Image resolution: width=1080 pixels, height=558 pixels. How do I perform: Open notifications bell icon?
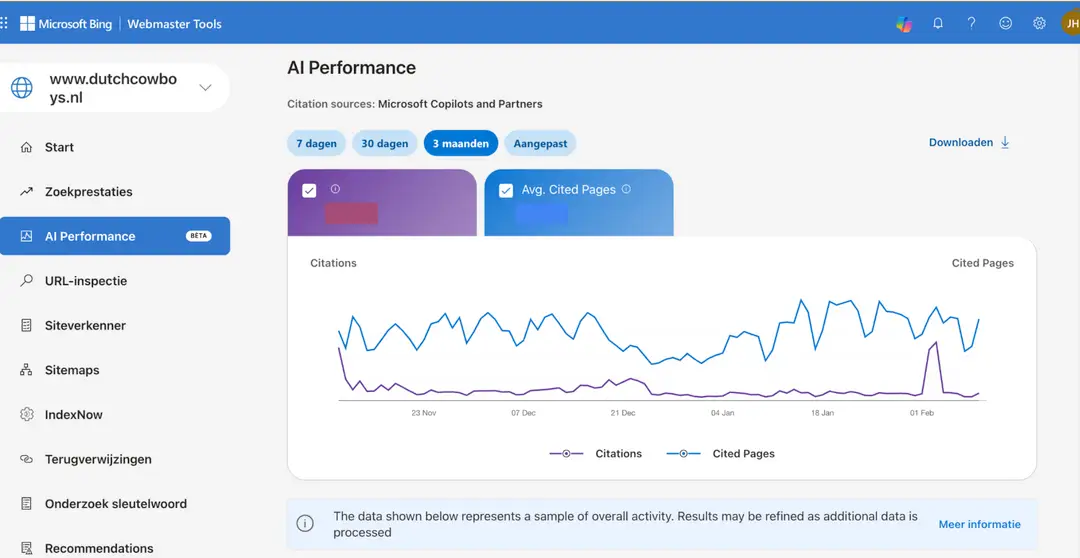click(937, 23)
